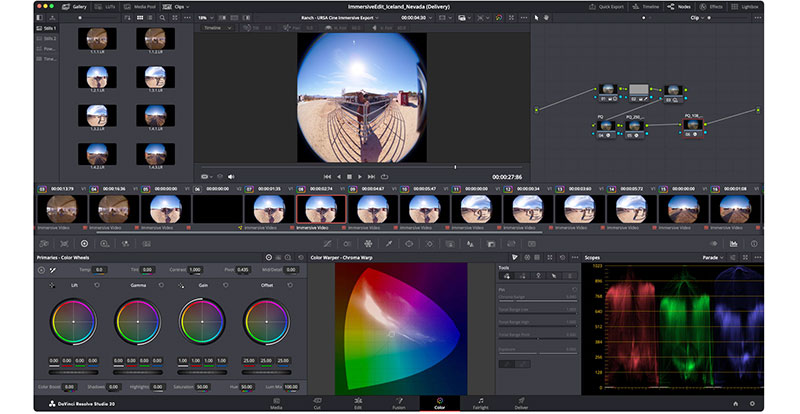The image size is (800, 414).
Task: Open the Camera Raw palette
Action: pos(44,244)
